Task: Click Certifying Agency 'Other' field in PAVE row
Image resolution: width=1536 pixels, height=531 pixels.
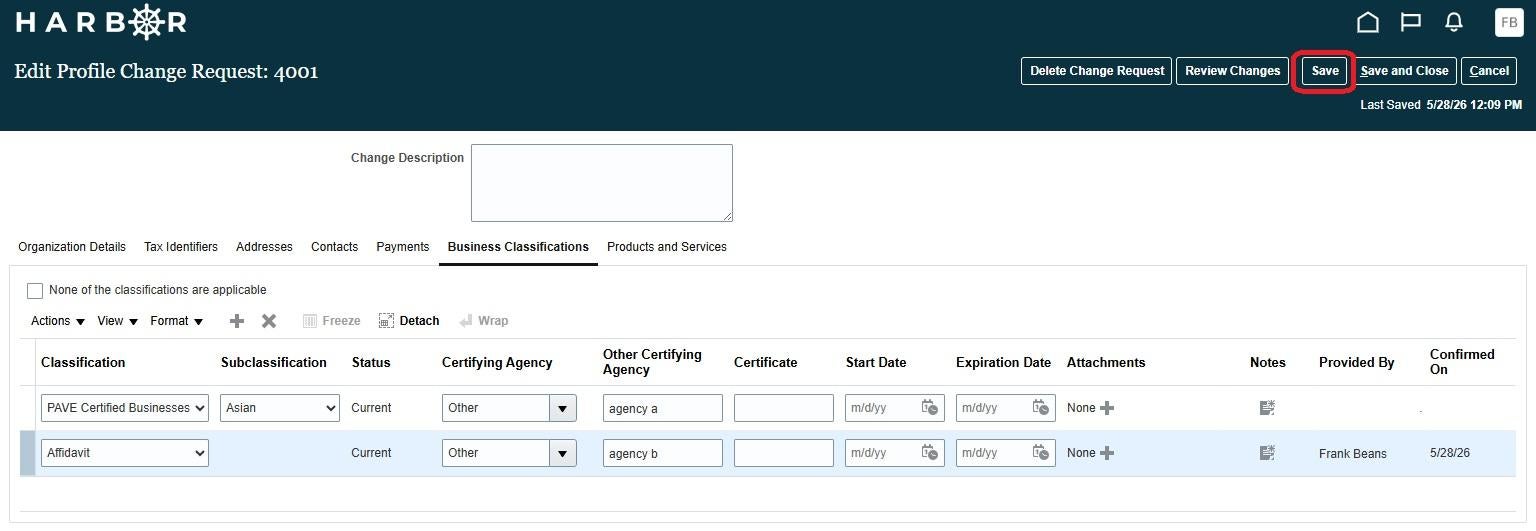Action: pyautogui.click(x=496, y=408)
